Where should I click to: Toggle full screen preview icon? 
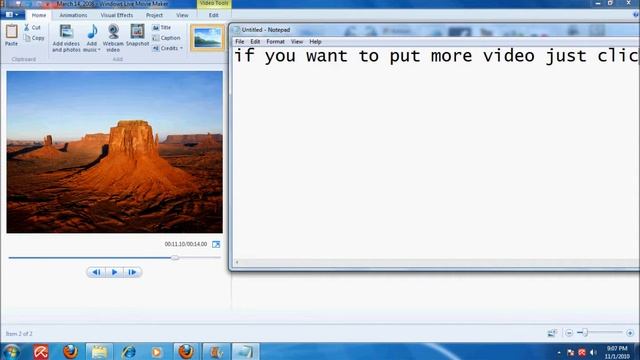coord(216,244)
